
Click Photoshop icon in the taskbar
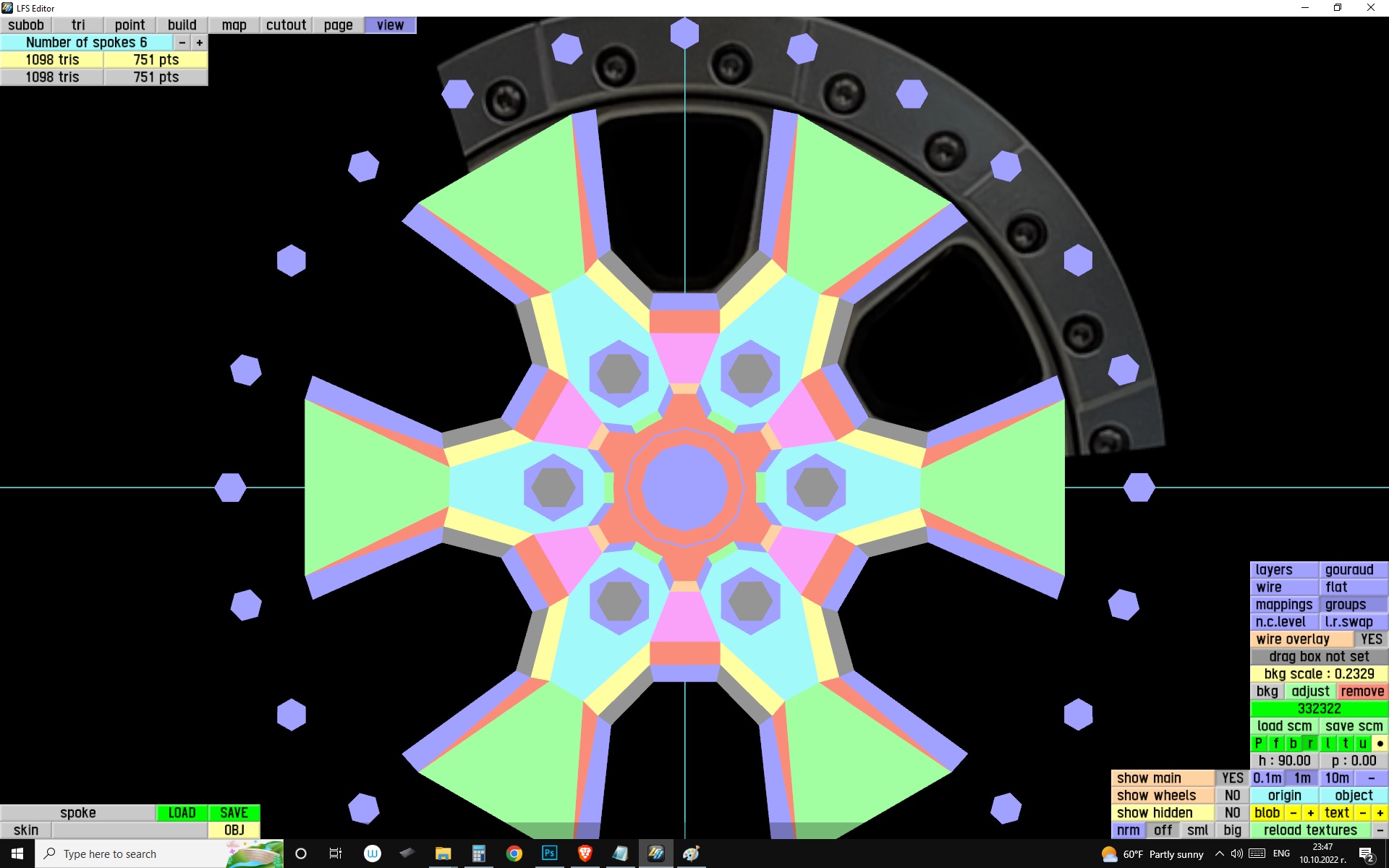click(x=549, y=854)
